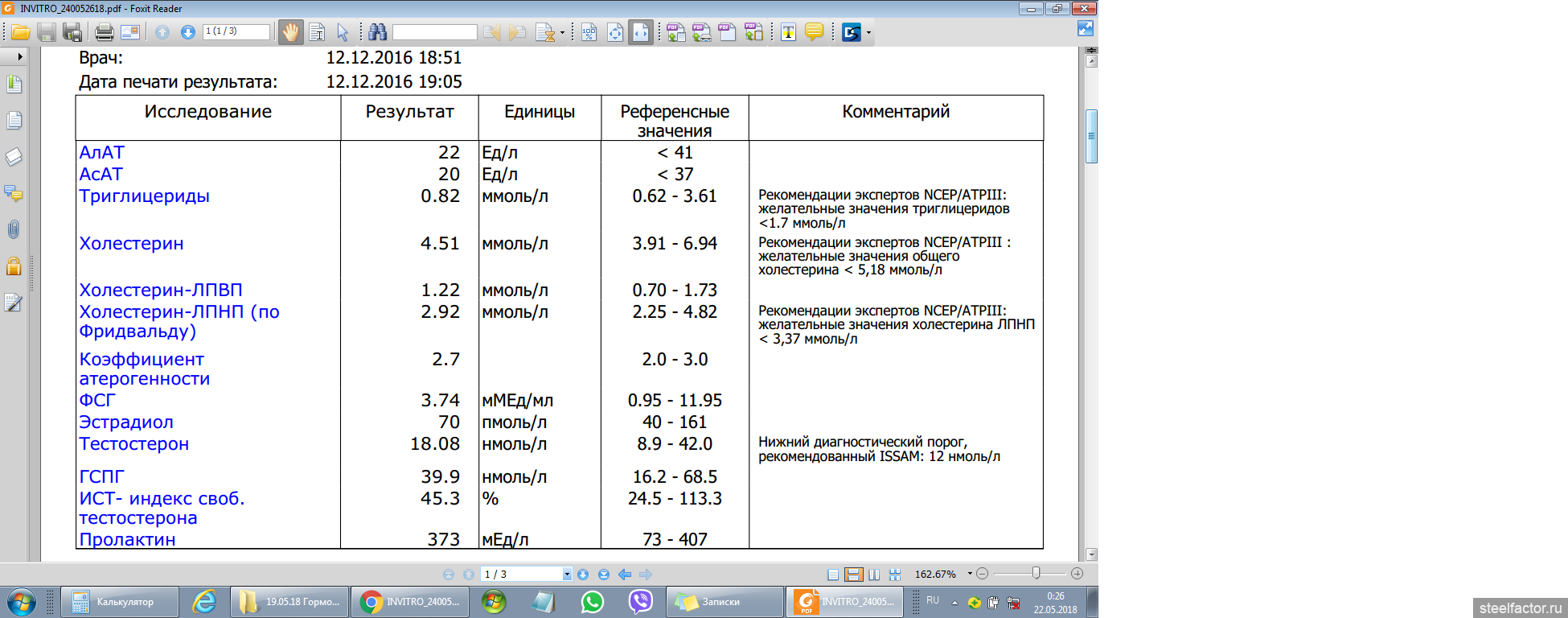Open the Signatures pen panel

pos(14,303)
